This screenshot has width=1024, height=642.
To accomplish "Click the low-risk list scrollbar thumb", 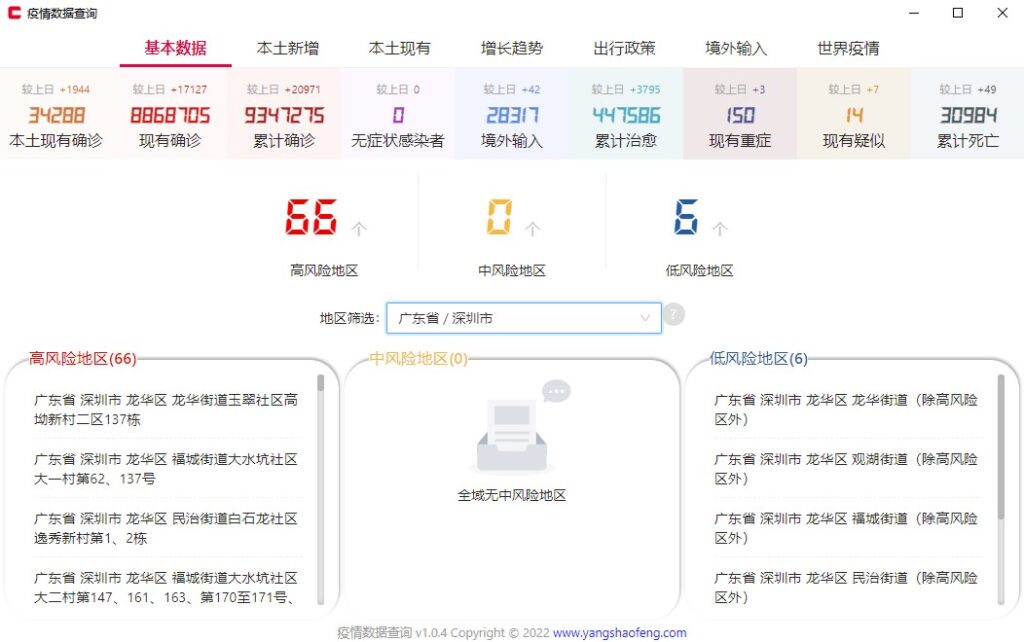I will point(1000,447).
